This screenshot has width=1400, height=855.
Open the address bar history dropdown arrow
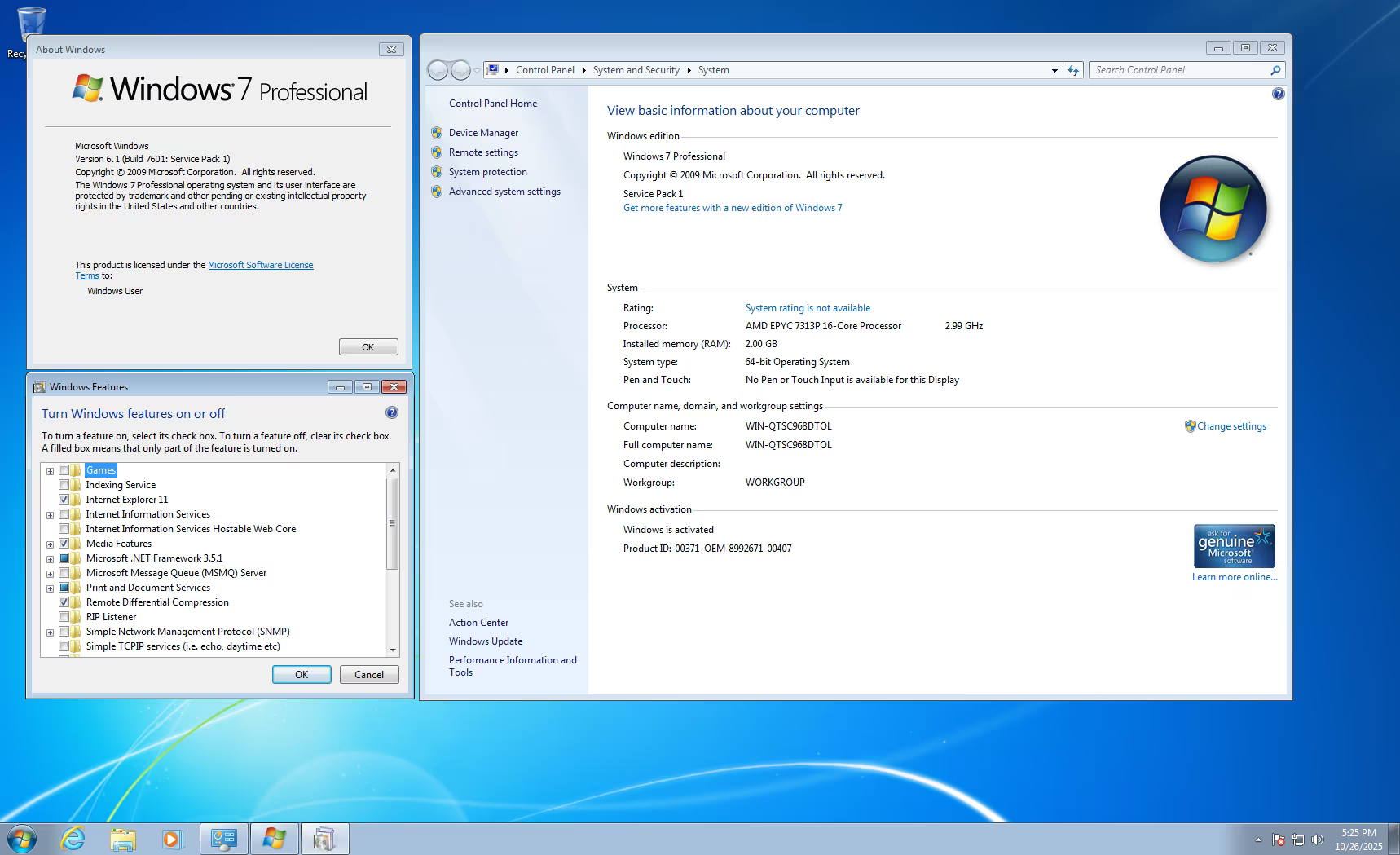pyautogui.click(x=1054, y=70)
